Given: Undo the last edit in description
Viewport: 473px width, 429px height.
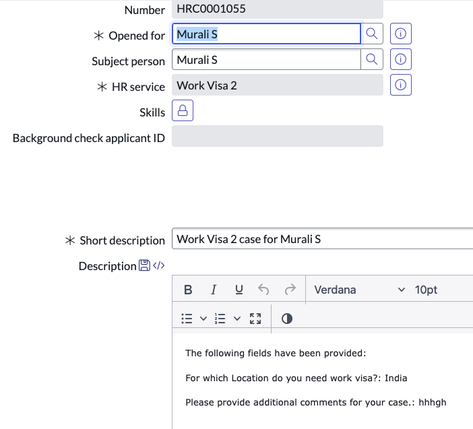Looking at the screenshot, I should (263, 290).
